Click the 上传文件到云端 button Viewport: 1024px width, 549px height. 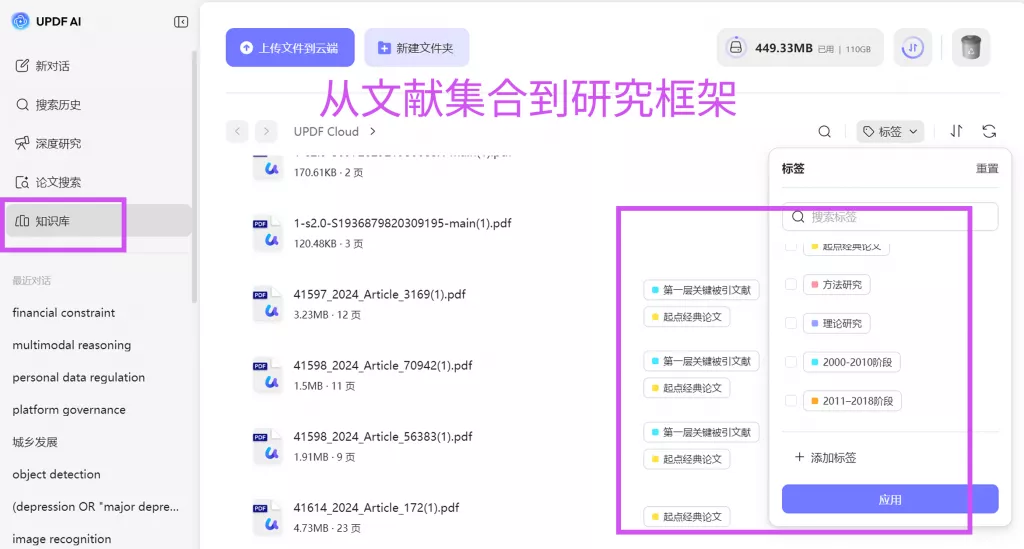pos(290,48)
